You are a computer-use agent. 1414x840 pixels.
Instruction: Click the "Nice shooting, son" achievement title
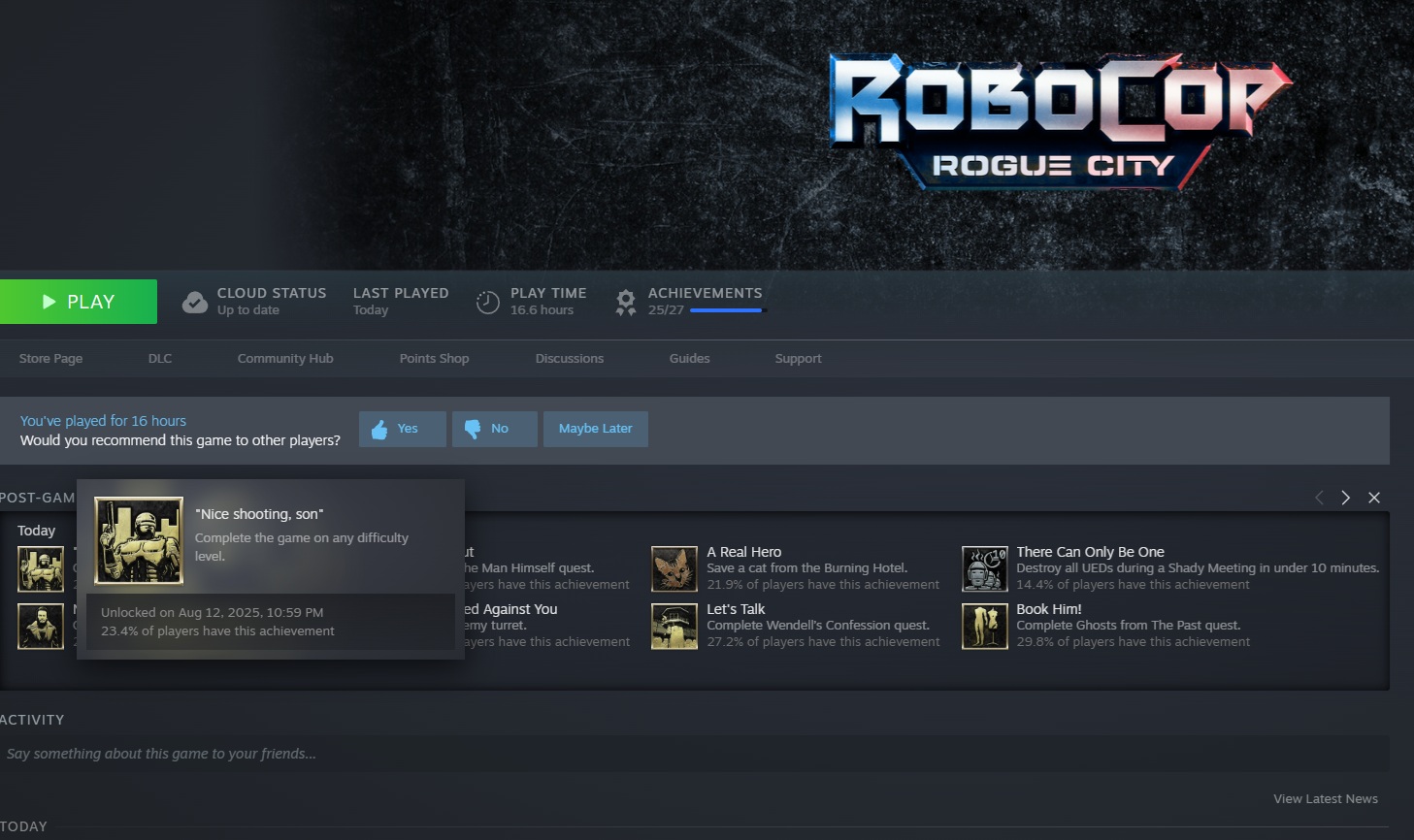pos(259,514)
